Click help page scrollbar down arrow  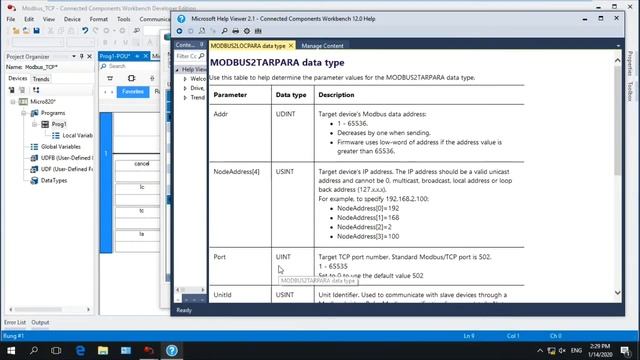(618, 293)
